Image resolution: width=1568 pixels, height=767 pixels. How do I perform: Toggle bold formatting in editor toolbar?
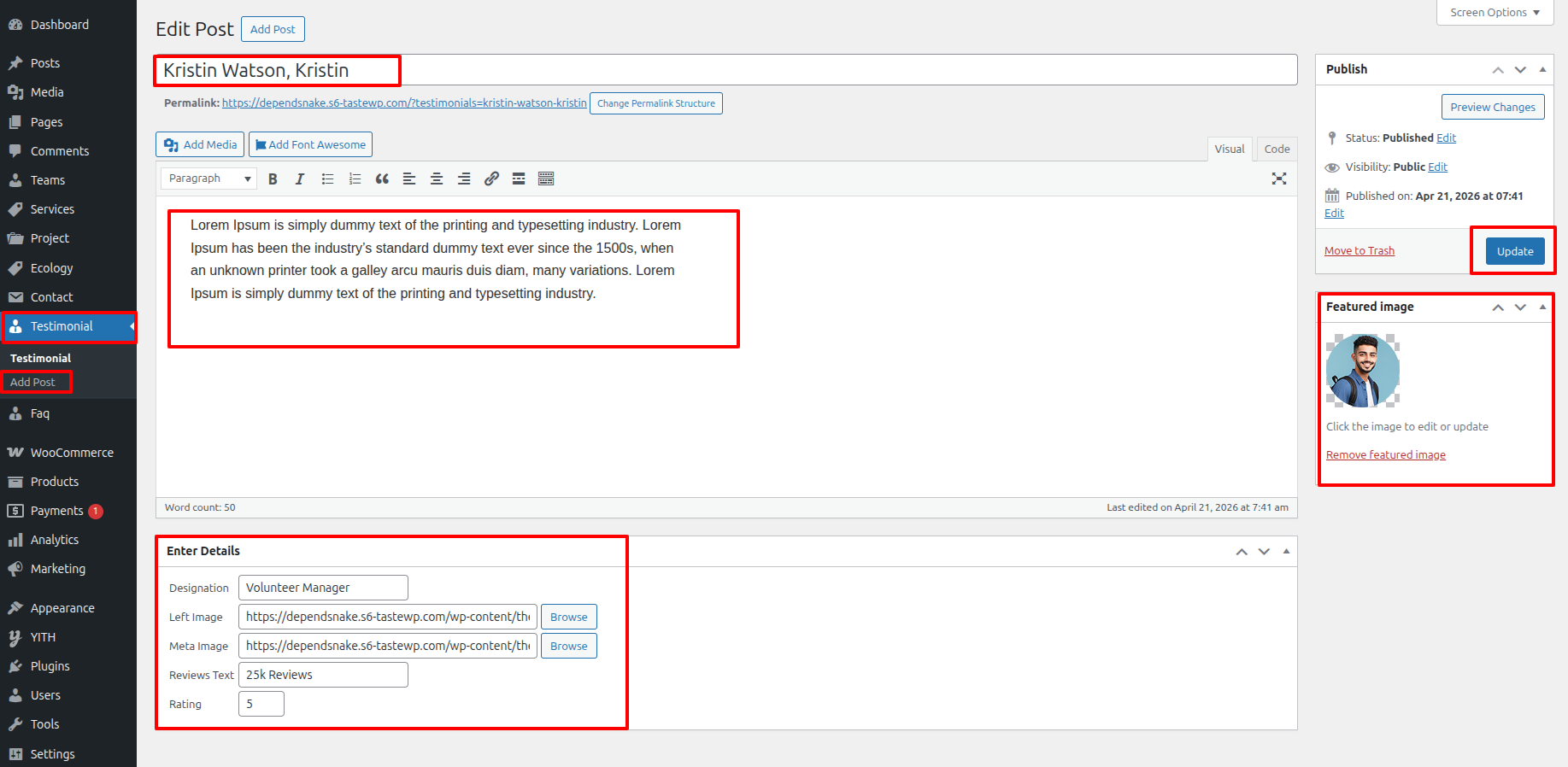pos(273,179)
